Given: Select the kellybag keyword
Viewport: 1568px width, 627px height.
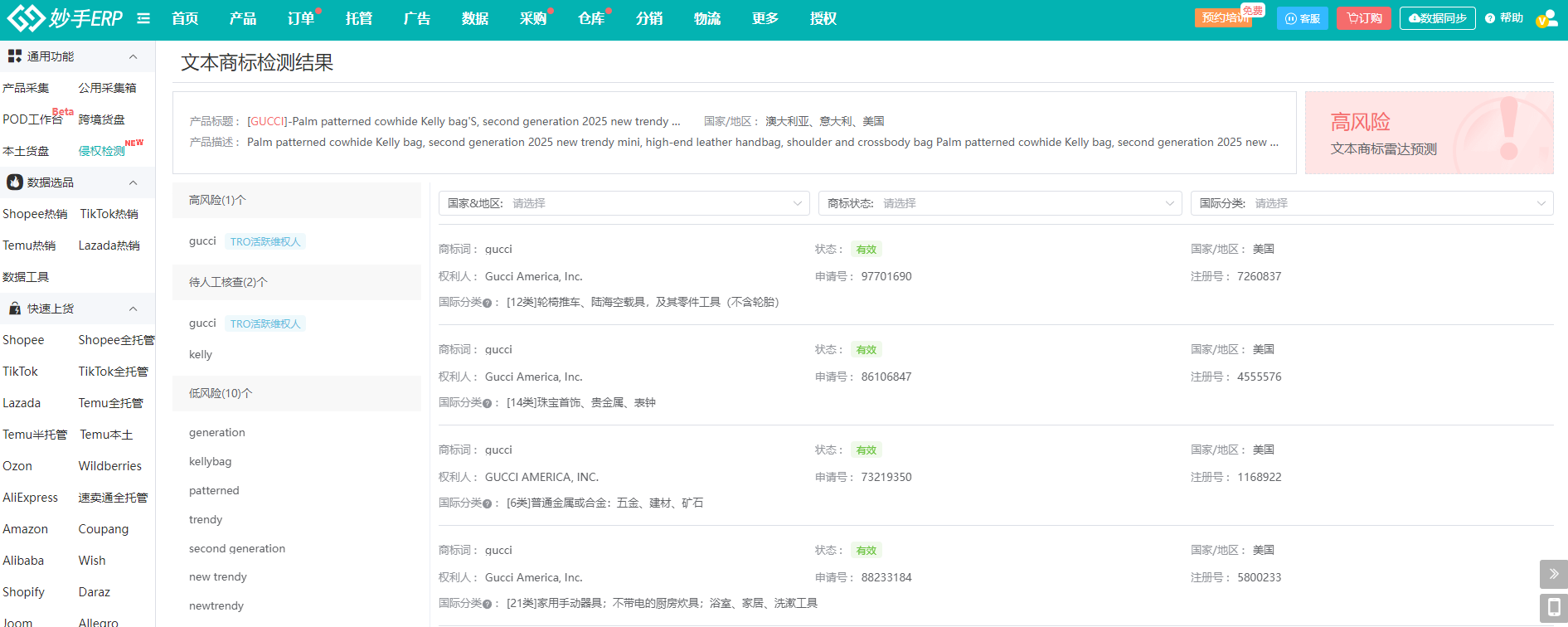Looking at the screenshot, I should [211, 462].
